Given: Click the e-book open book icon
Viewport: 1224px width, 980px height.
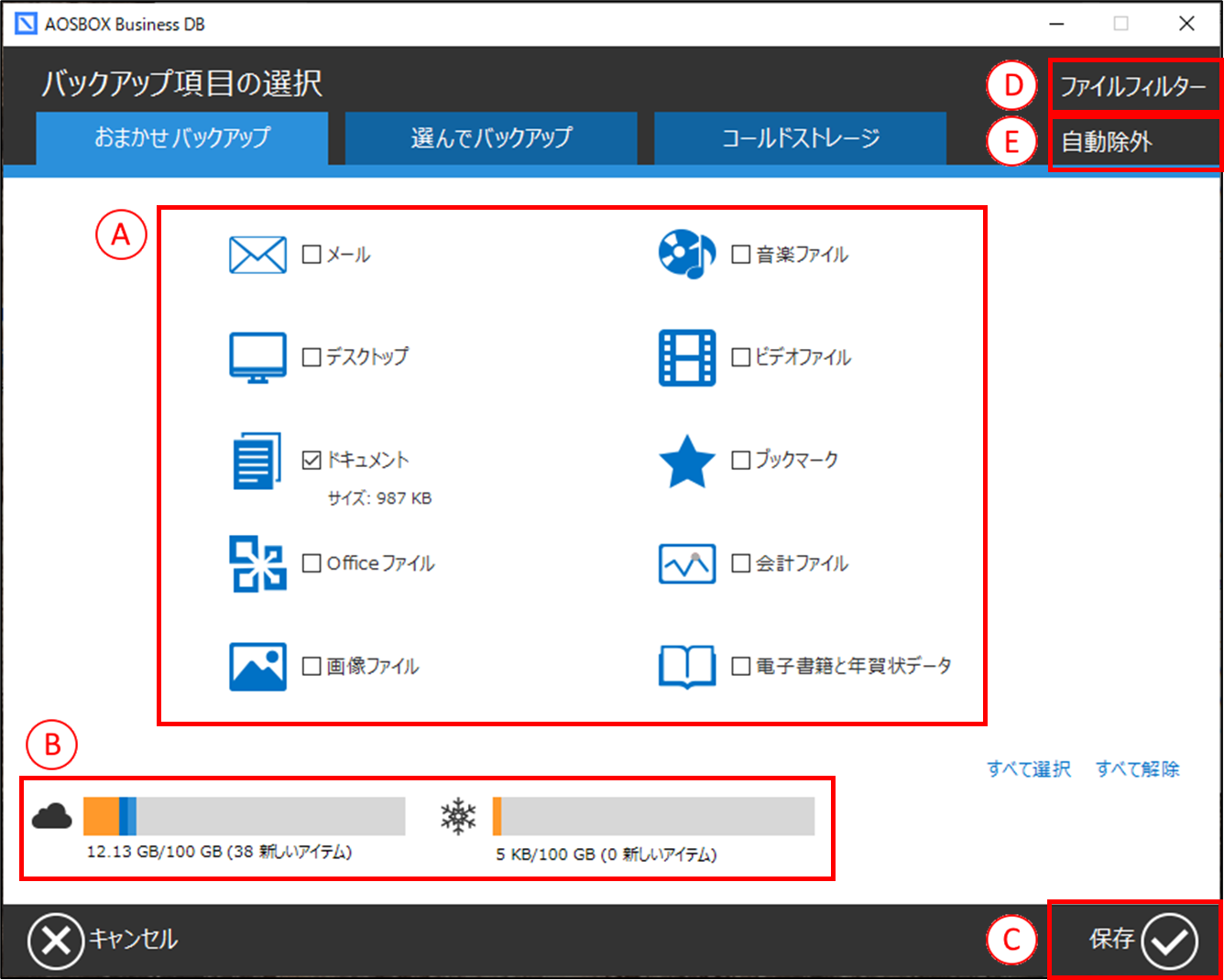Looking at the screenshot, I should [x=687, y=666].
